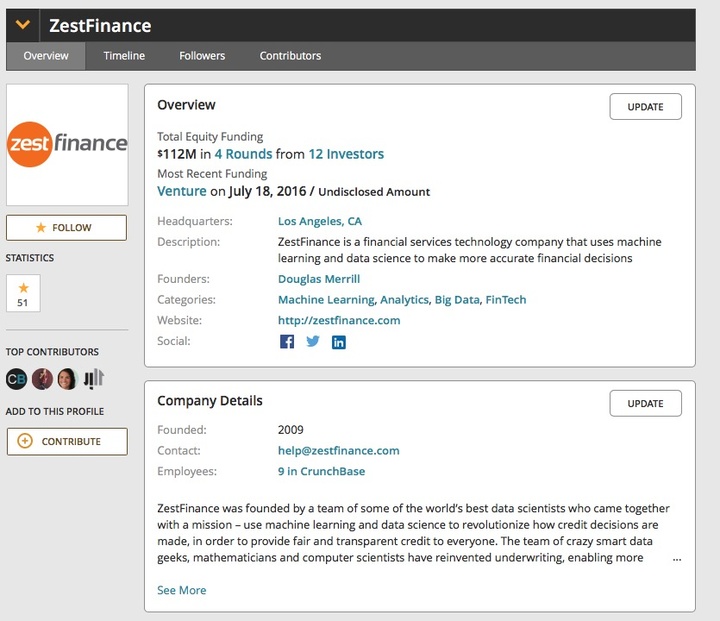Click the ZestFinance header title

click(100, 26)
